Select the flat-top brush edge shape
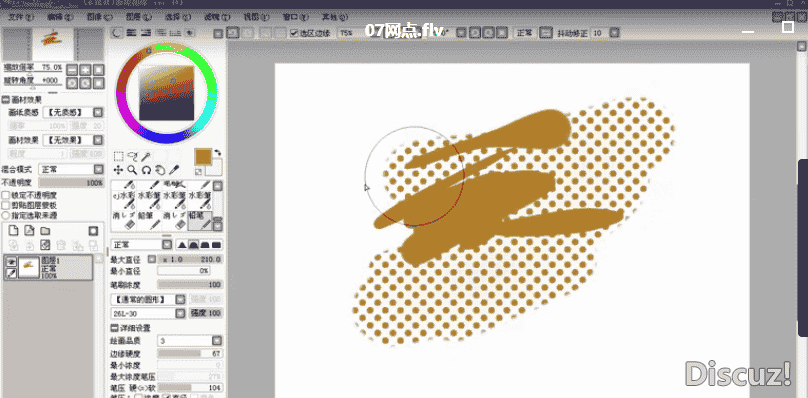This screenshot has width=808, height=398. pyautogui.click(x=205, y=244)
